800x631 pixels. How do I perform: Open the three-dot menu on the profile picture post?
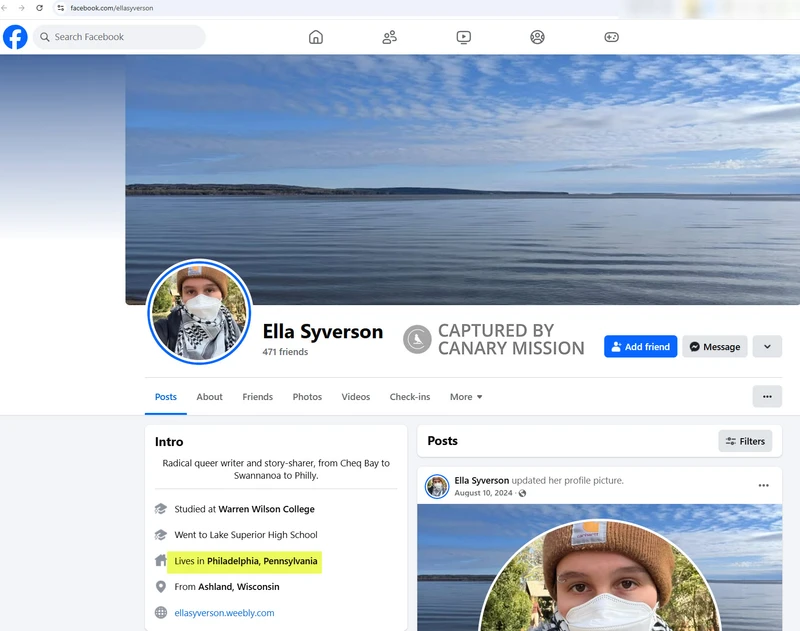[763, 486]
